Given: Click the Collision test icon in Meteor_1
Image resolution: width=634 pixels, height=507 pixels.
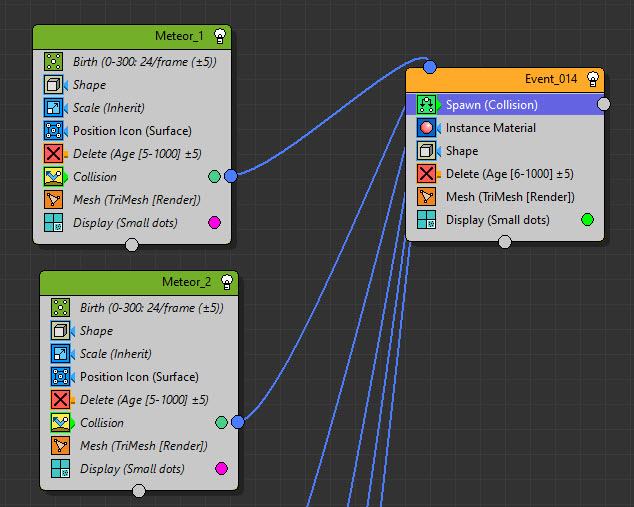Looking at the screenshot, I should [x=53, y=177].
